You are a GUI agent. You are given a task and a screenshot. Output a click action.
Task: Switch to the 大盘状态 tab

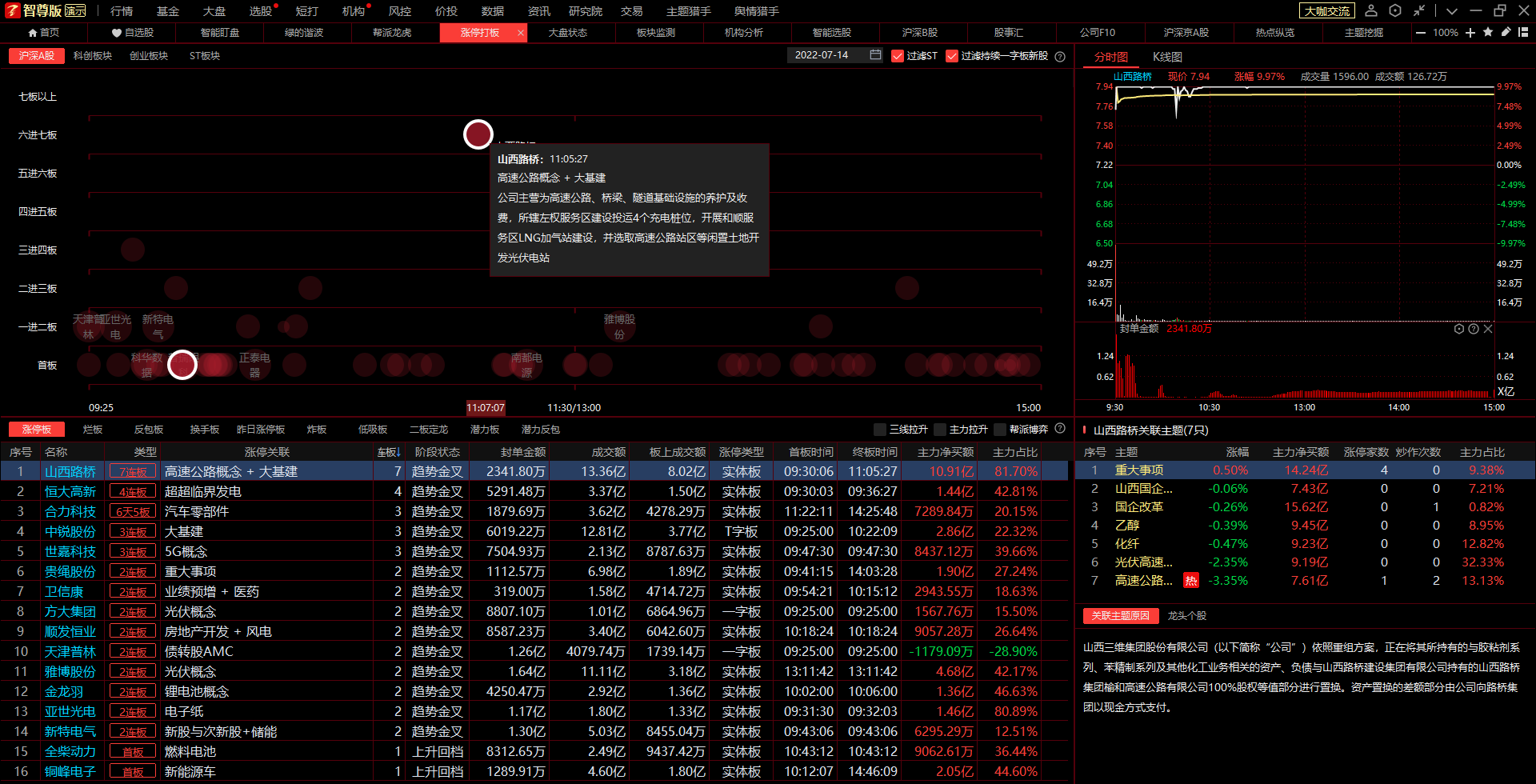click(568, 33)
